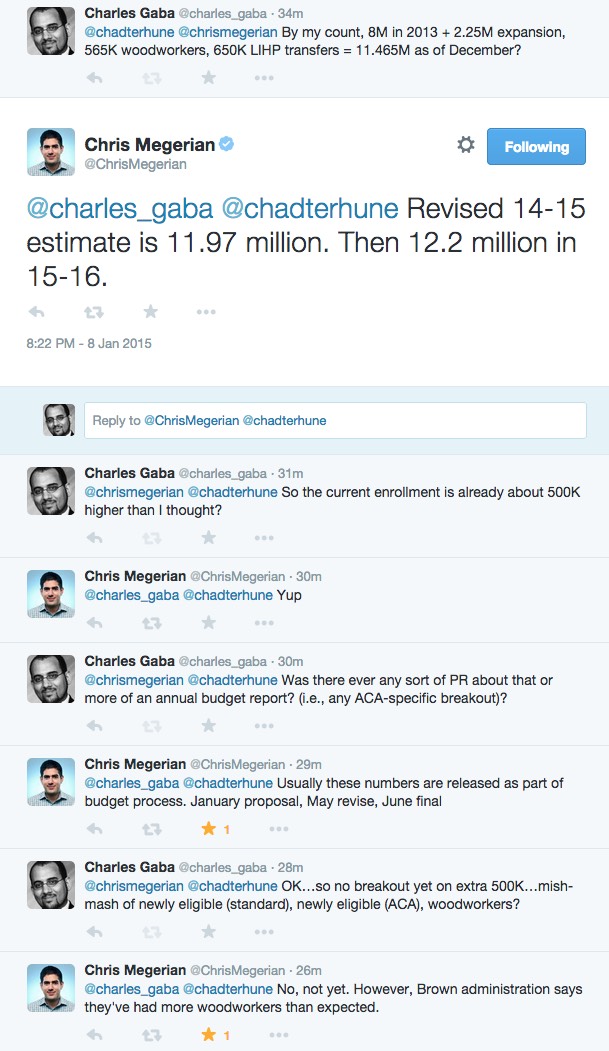Viewport: 609px width, 1051px height.
Task: Reply to the 'Yup' tweet
Action: (x=95, y=624)
